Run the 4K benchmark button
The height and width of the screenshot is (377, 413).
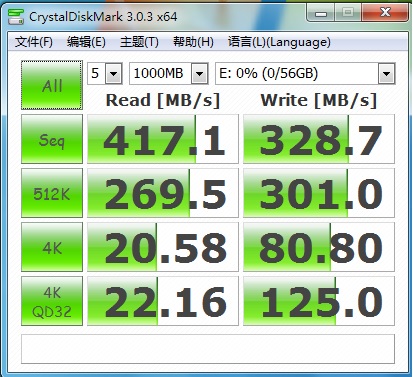(x=52, y=247)
